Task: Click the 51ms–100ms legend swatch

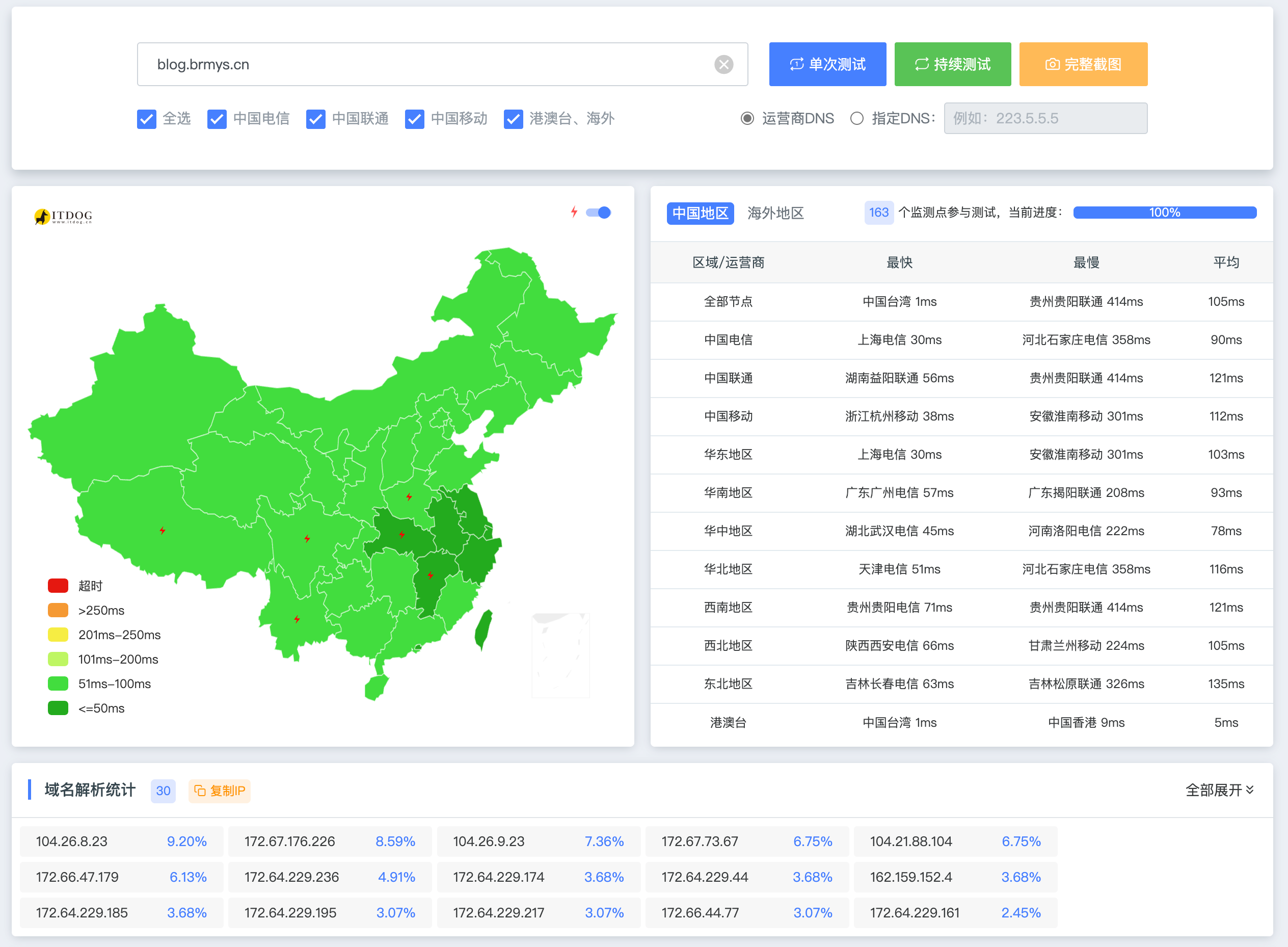Action: [x=58, y=683]
